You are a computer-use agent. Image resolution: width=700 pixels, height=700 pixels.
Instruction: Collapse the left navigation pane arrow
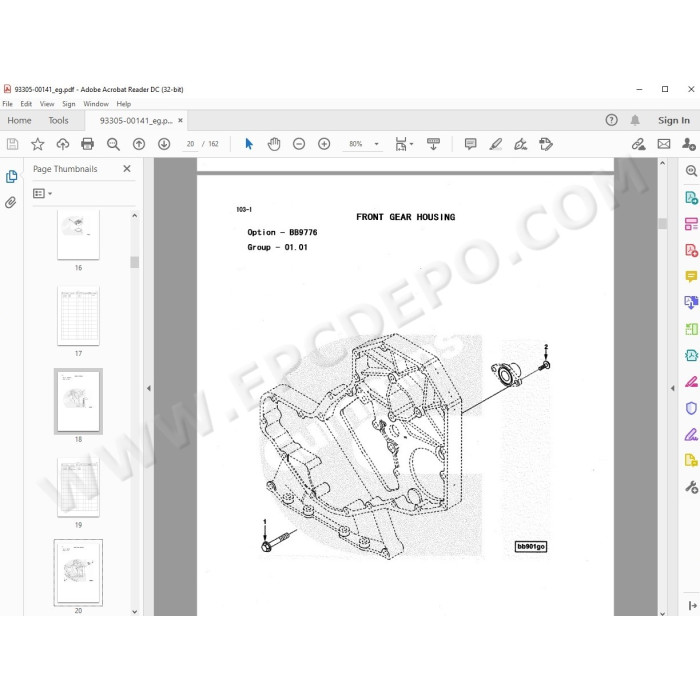pos(149,388)
